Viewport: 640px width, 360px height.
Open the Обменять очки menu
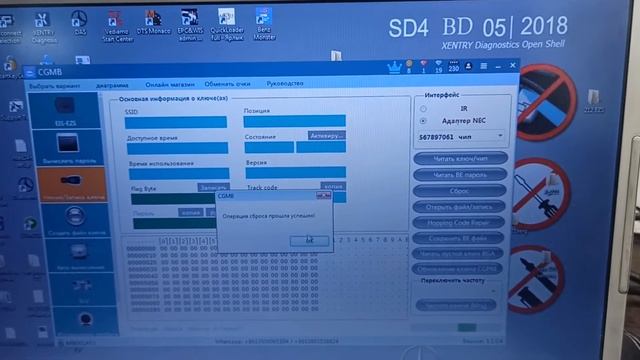pos(227,84)
